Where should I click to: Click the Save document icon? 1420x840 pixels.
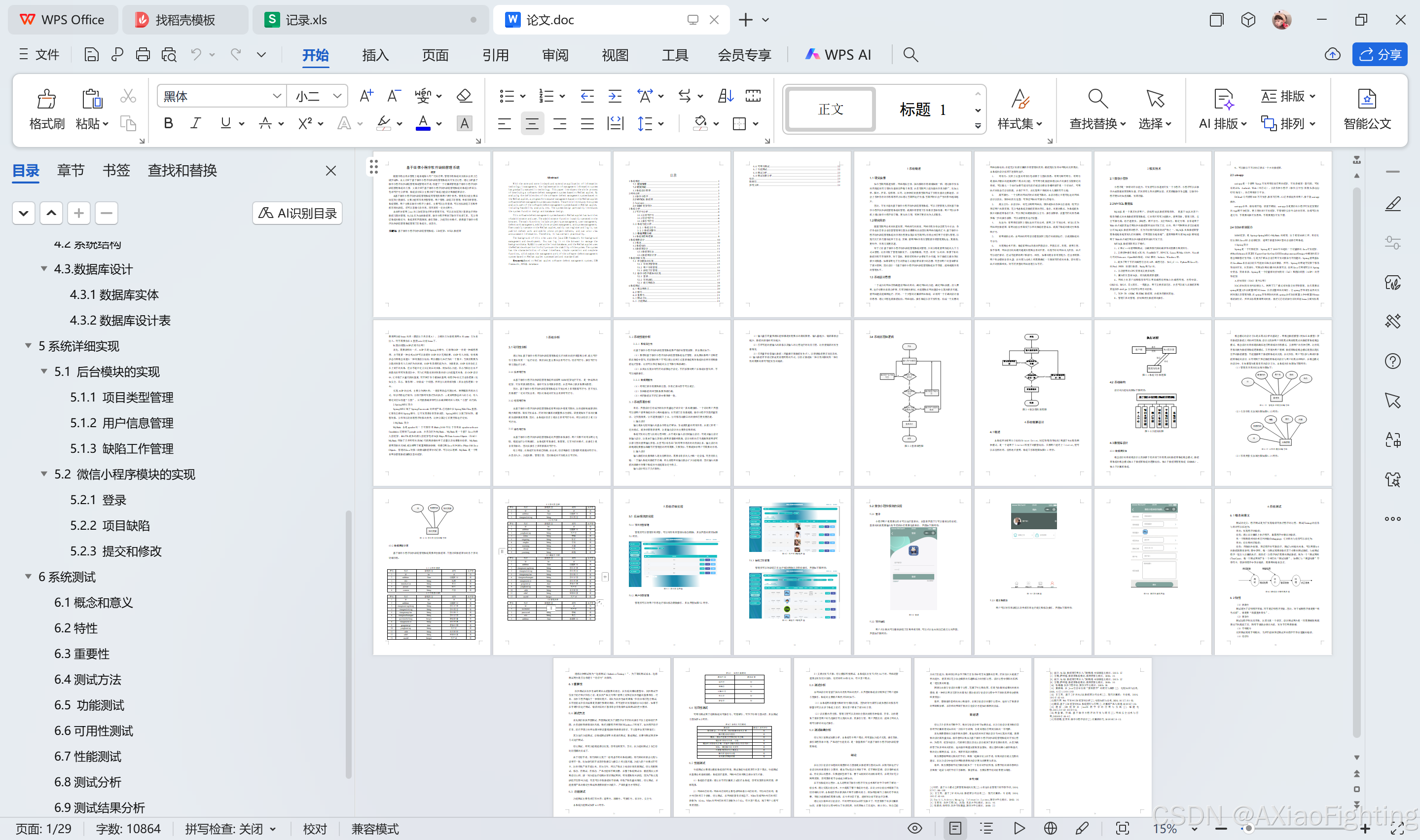pos(91,54)
